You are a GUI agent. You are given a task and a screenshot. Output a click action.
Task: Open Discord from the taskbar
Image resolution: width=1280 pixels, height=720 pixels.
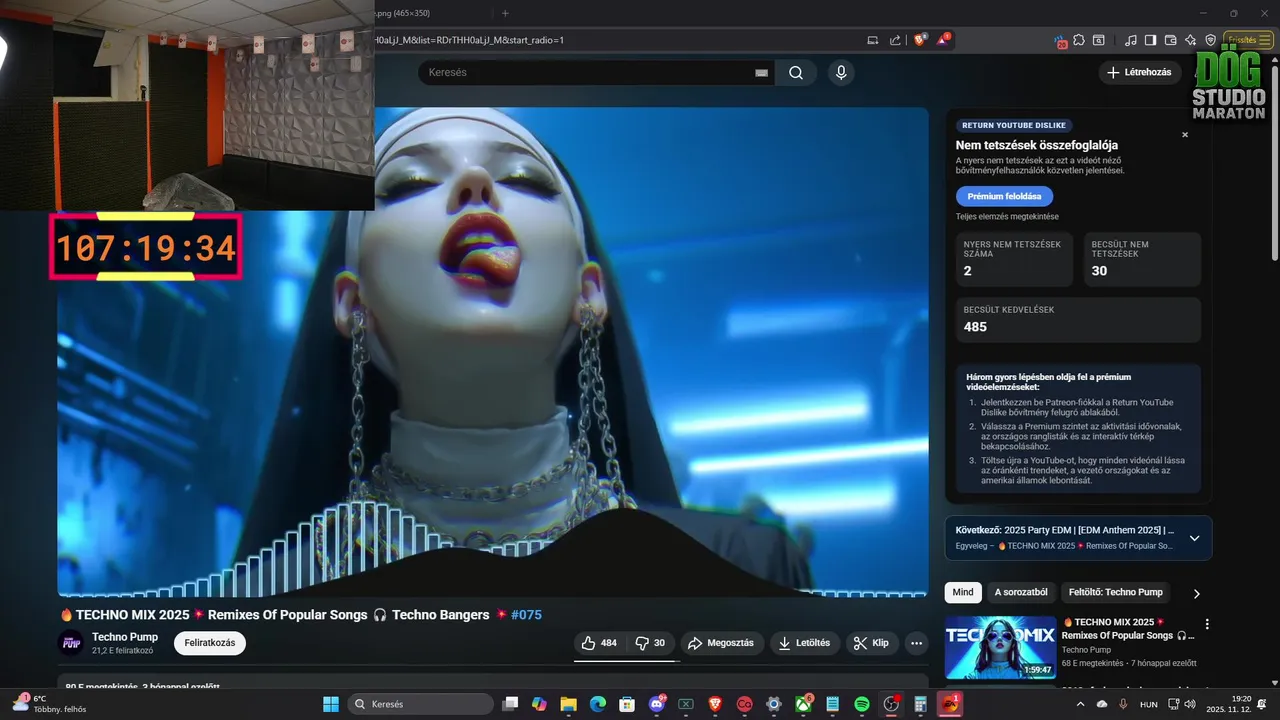point(657,704)
